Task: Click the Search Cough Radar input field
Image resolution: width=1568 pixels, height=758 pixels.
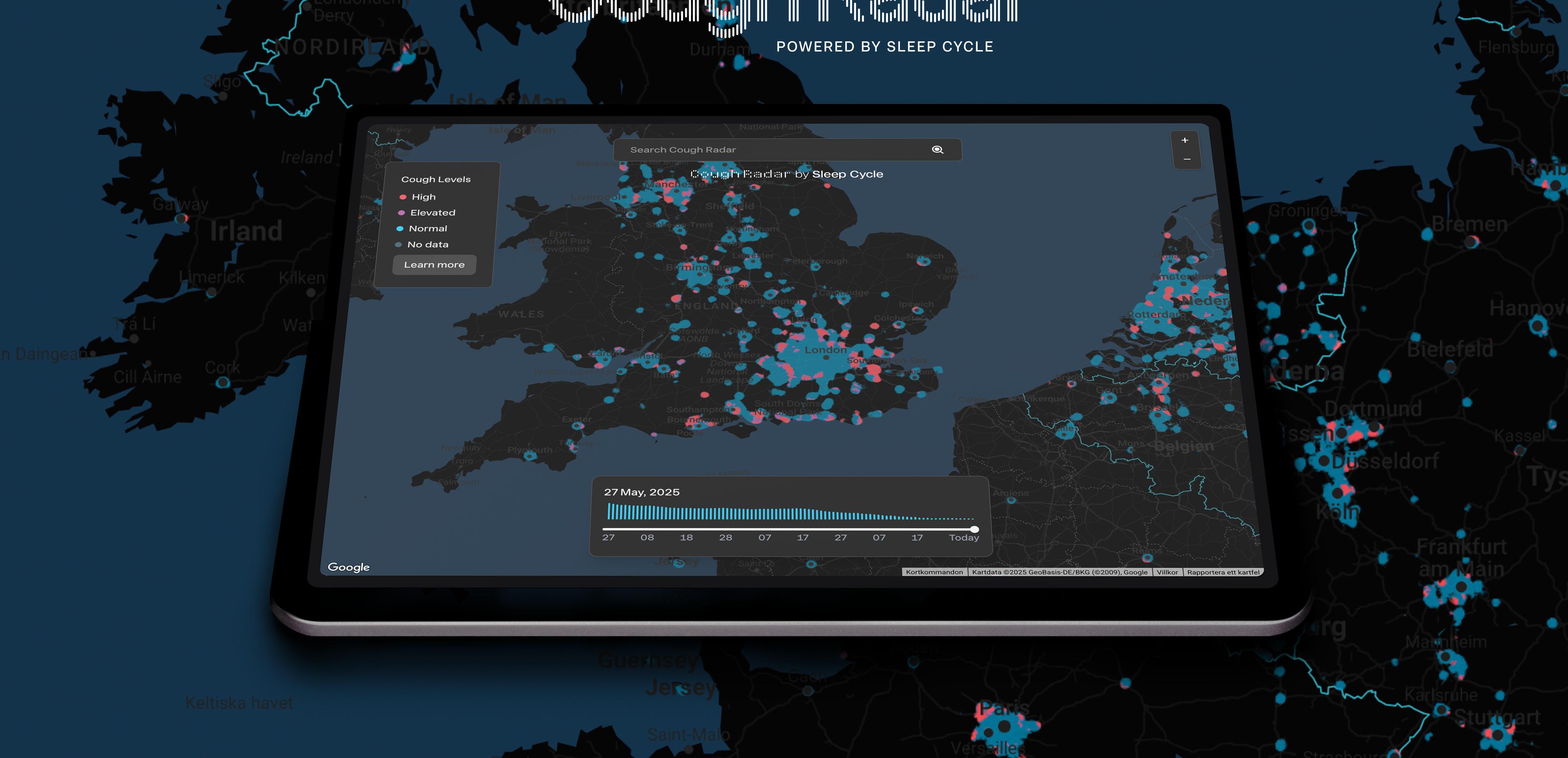Action: coord(787,150)
